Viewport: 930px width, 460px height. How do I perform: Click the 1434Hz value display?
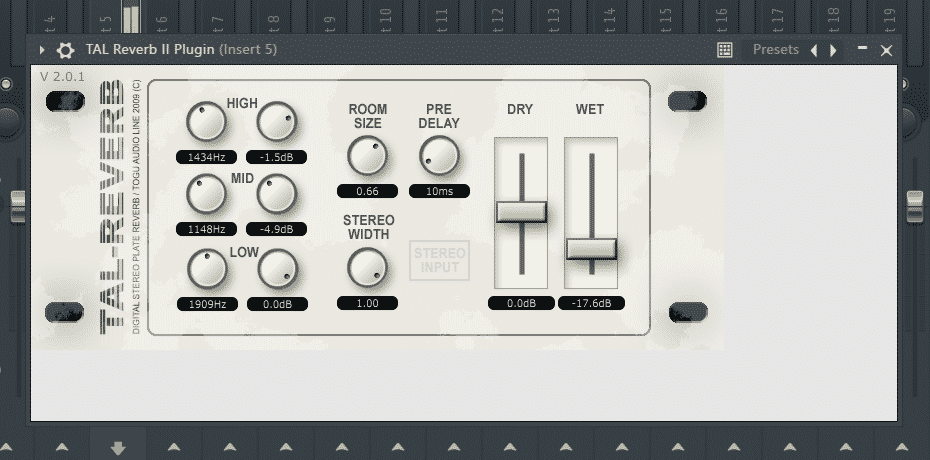point(206,157)
